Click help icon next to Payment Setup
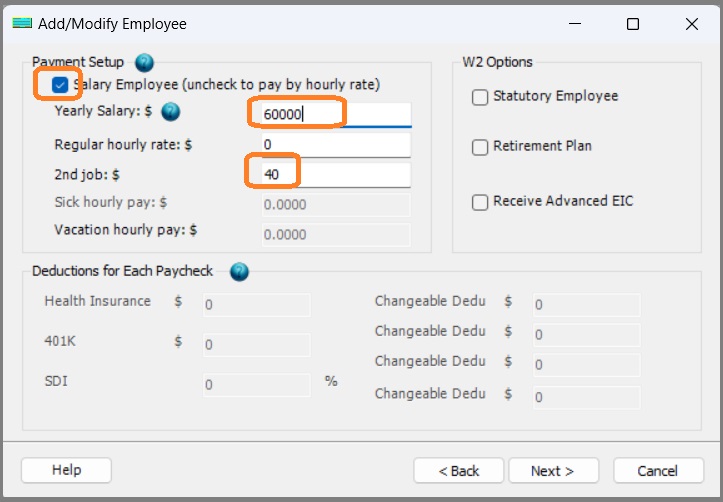This screenshot has height=502, width=723. click(144, 62)
